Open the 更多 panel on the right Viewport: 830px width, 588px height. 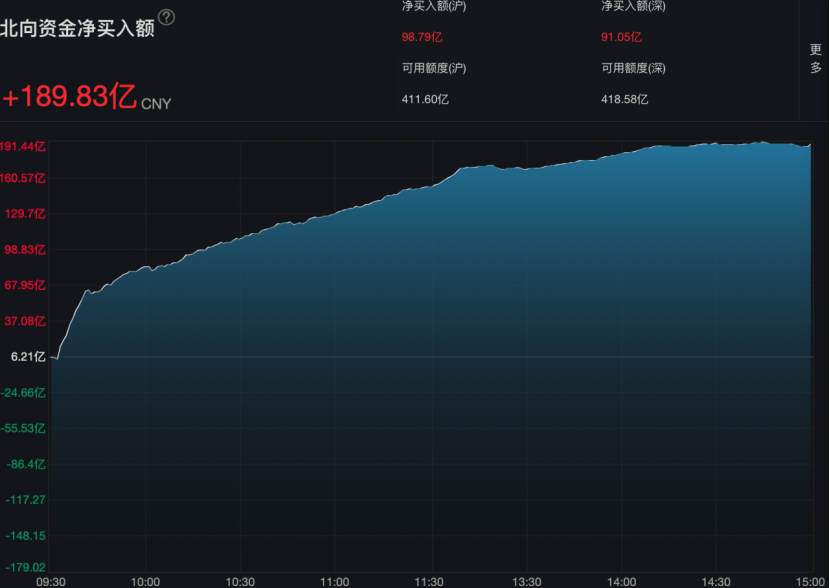815,59
